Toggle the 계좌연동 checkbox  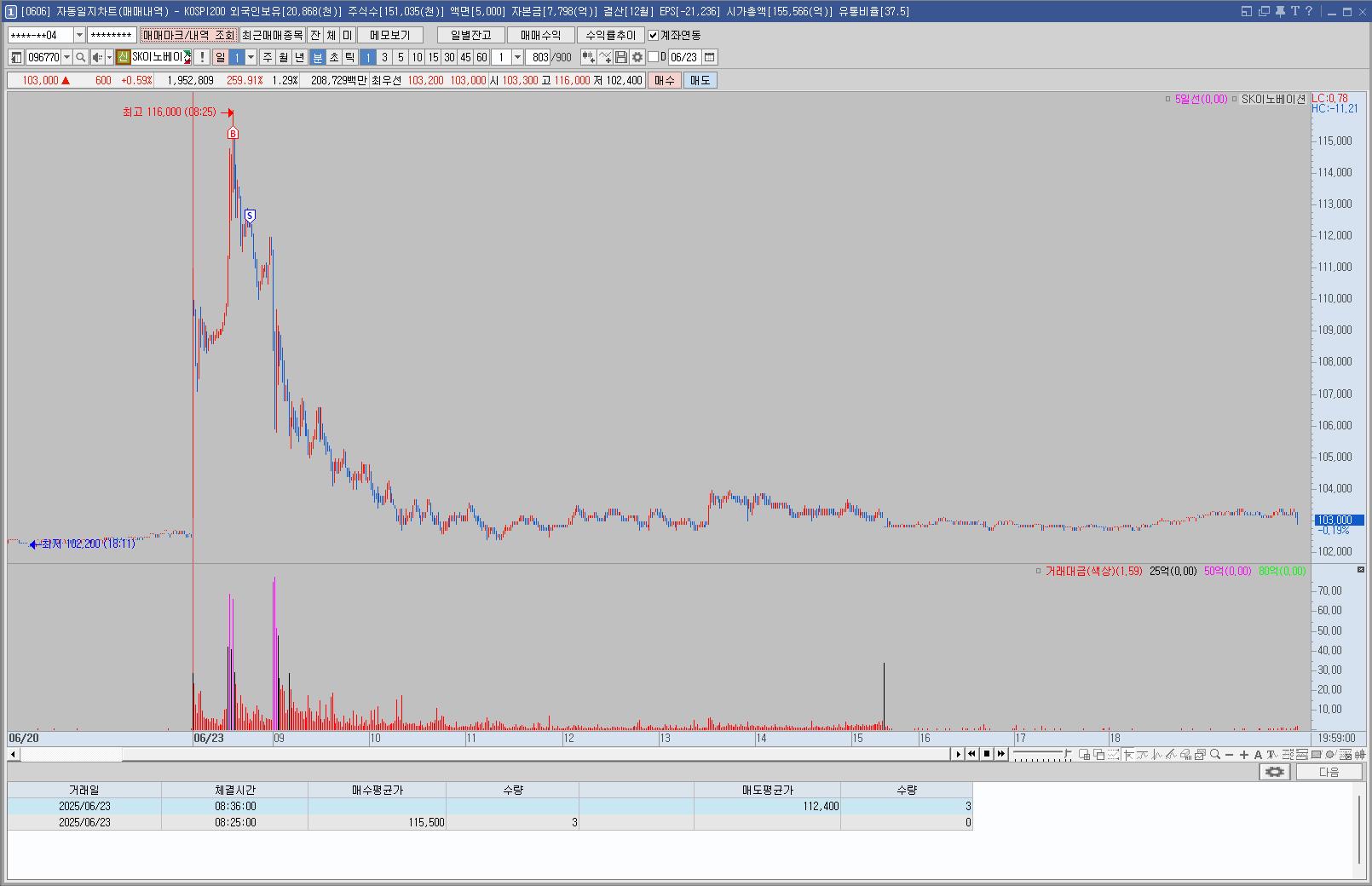click(654, 35)
